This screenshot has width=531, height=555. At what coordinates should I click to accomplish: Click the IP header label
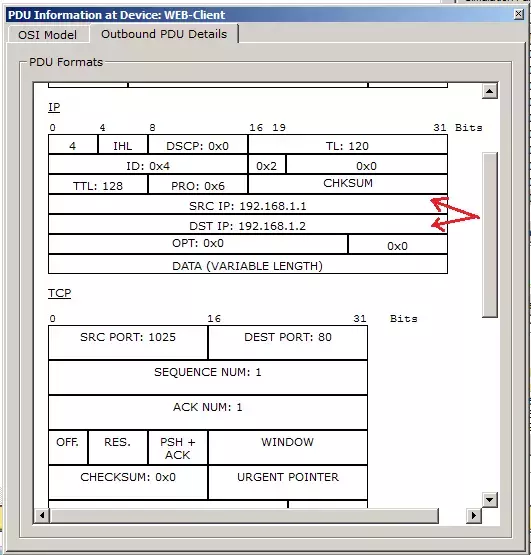54,107
